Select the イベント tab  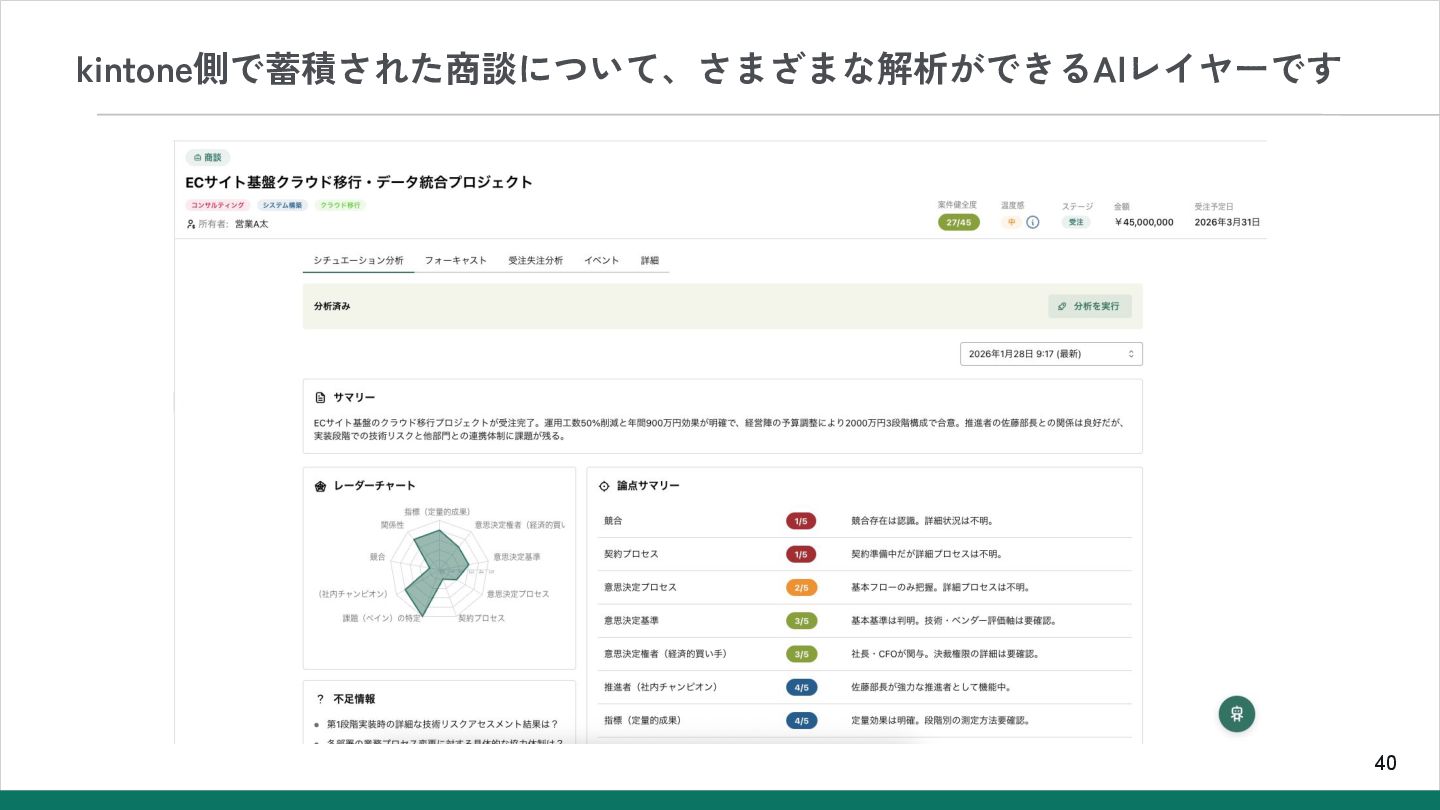tap(602, 260)
